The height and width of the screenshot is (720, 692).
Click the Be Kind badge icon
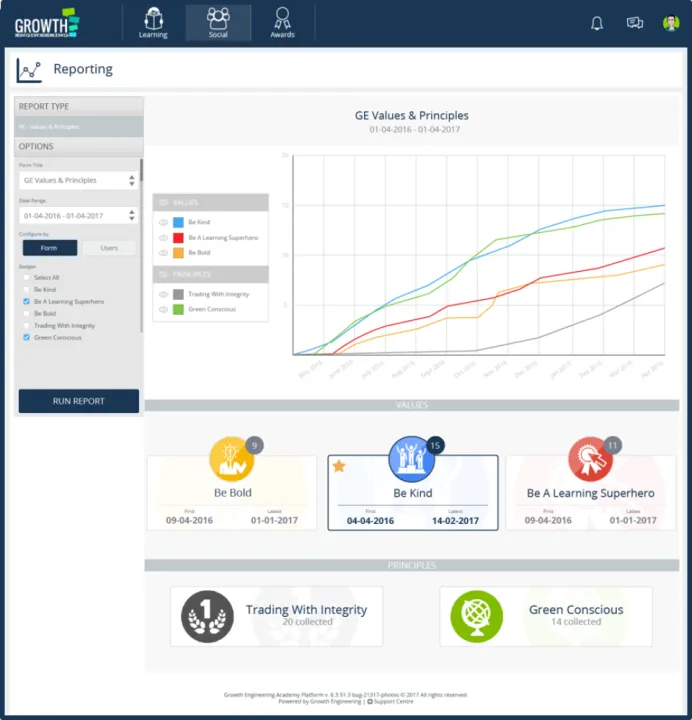click(412, 459)
